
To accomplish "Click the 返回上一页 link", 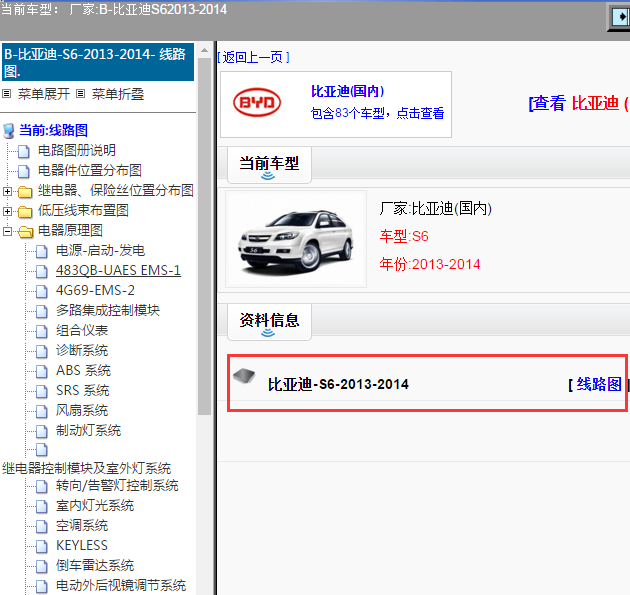I will coord(254,57).
